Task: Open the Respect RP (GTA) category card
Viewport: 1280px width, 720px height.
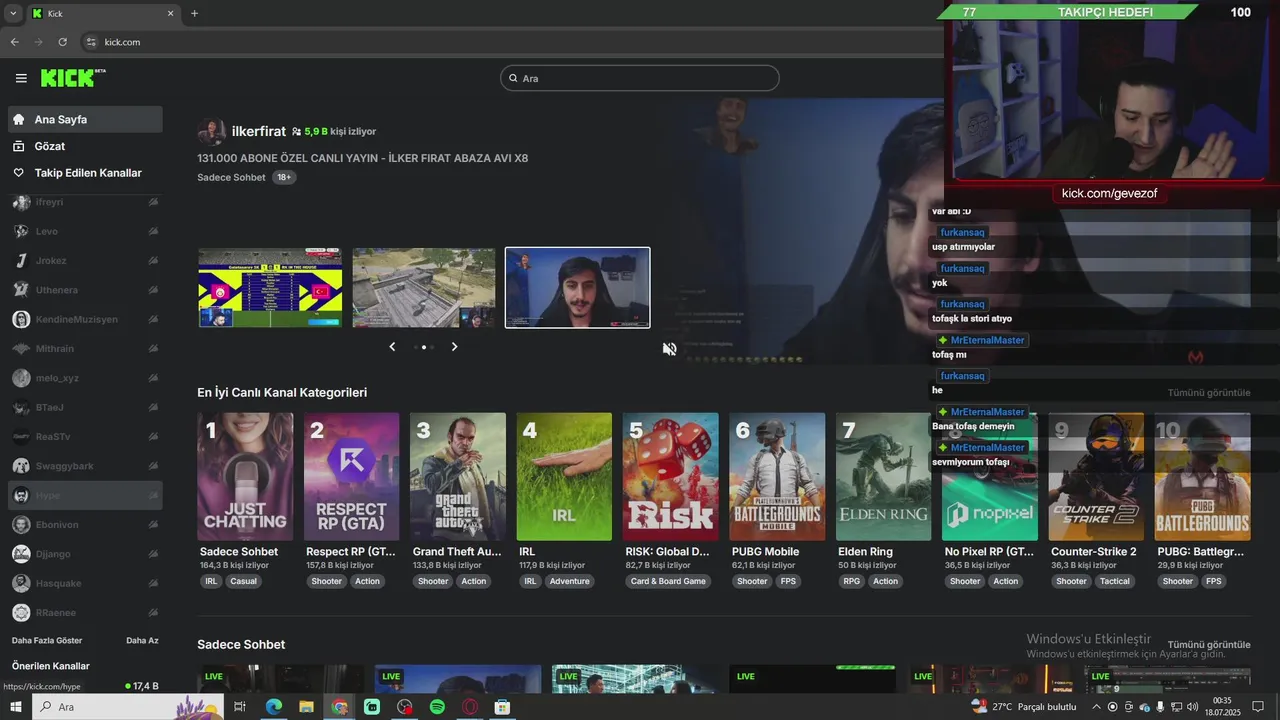Action: [351, 477]
